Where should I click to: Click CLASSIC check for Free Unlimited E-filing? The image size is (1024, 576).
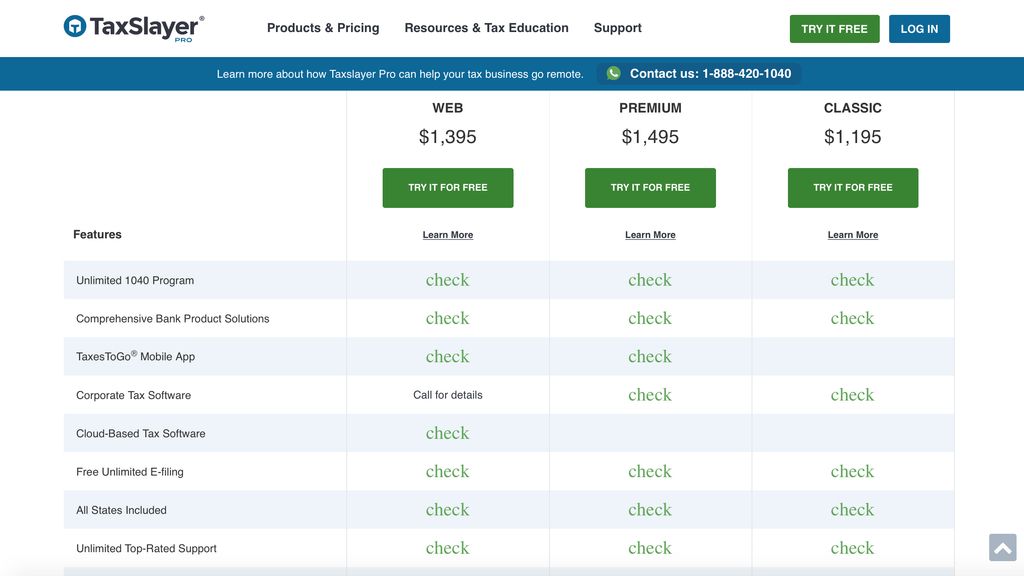(852, 471)
